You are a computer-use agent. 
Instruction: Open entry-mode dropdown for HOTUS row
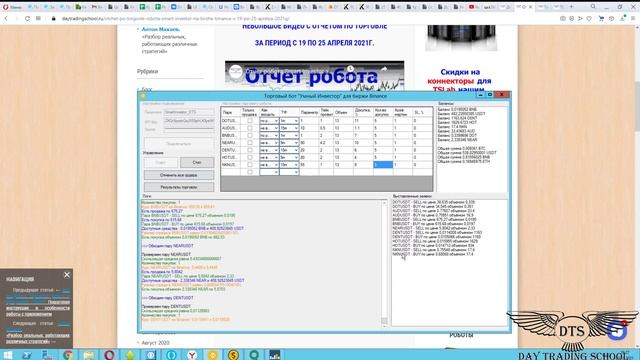[x=276, y=158]
